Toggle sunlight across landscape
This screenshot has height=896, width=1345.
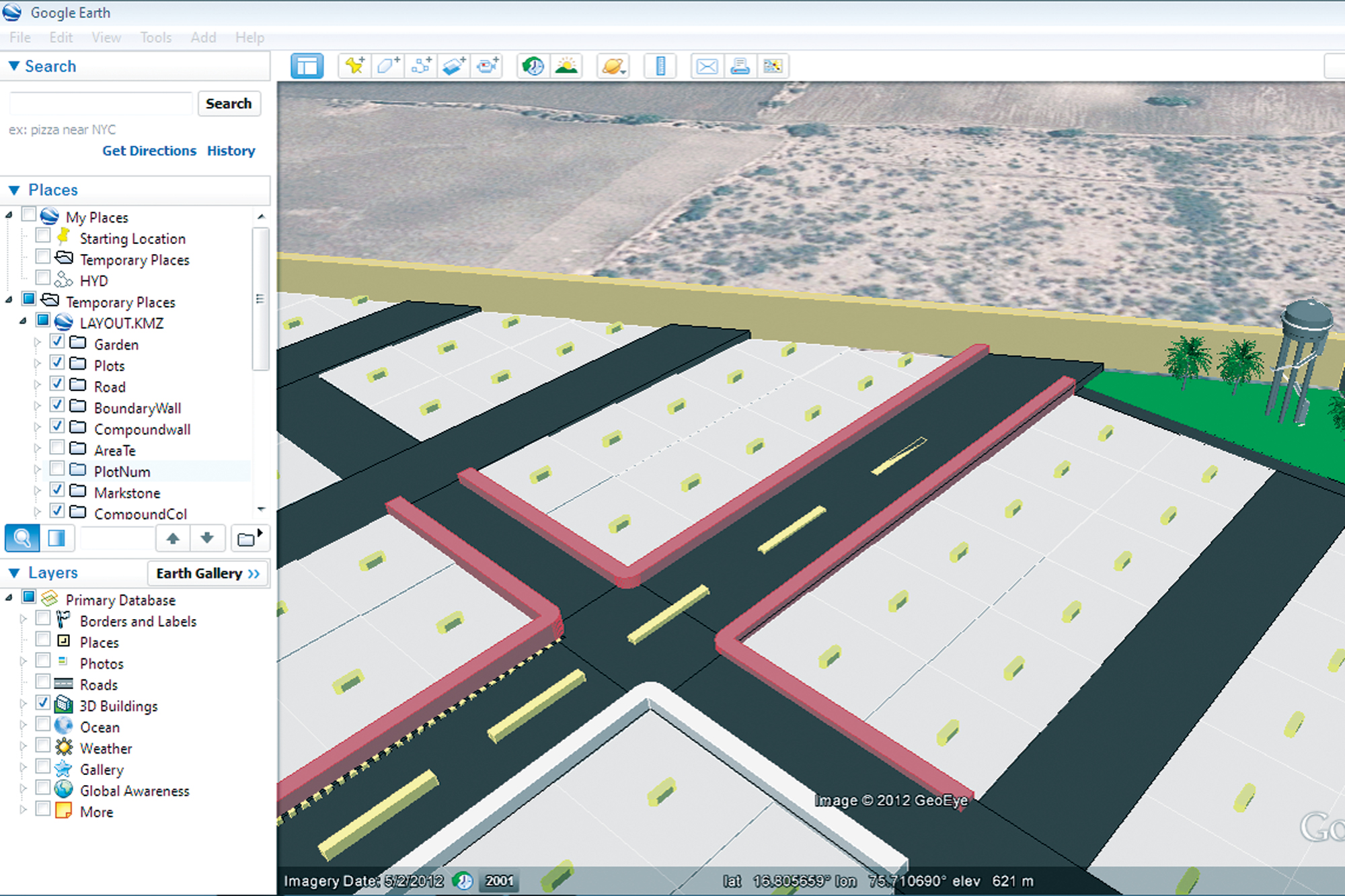(x=566, y=66)
